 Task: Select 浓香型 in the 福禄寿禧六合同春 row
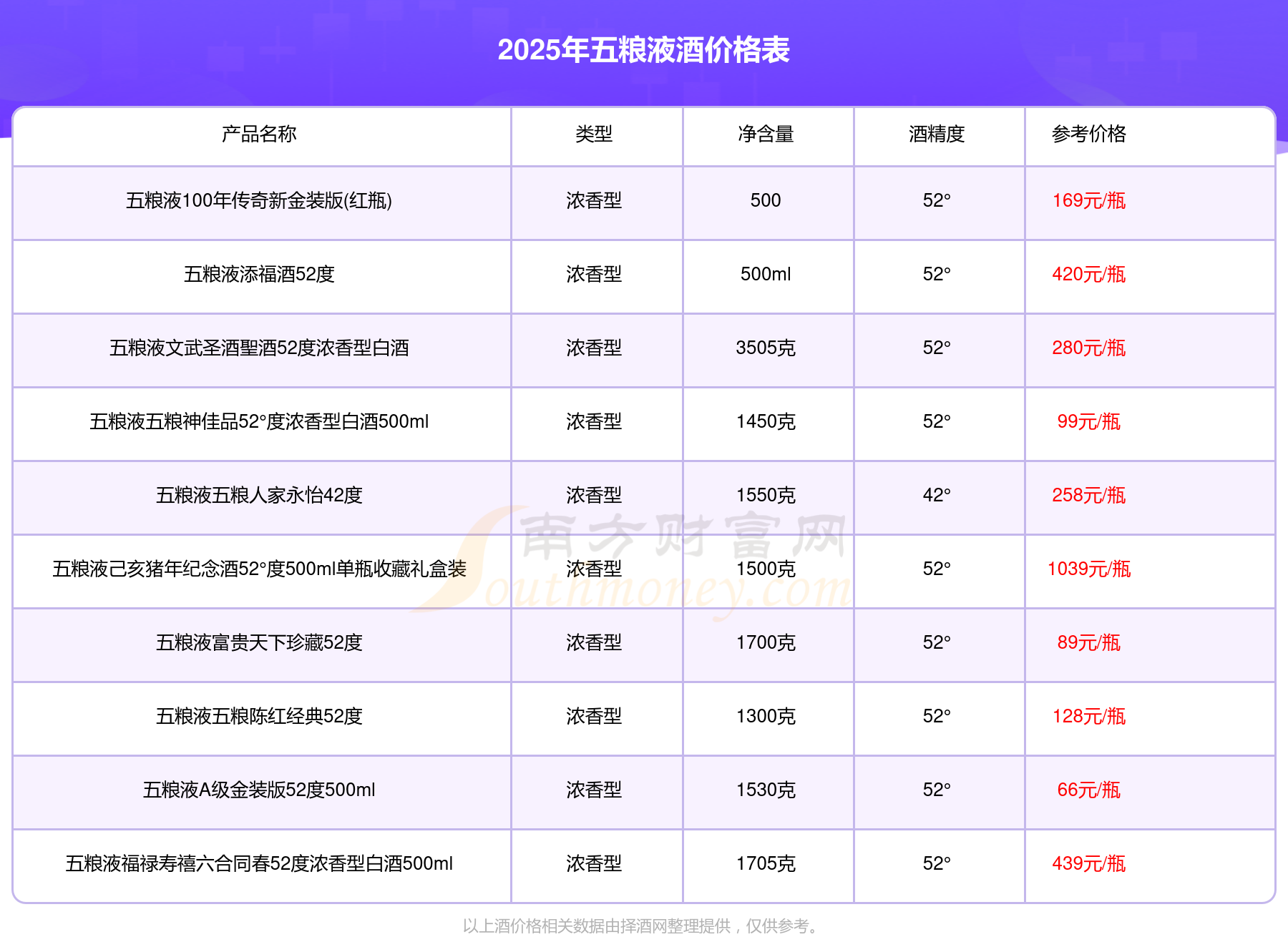click(594, 863)
